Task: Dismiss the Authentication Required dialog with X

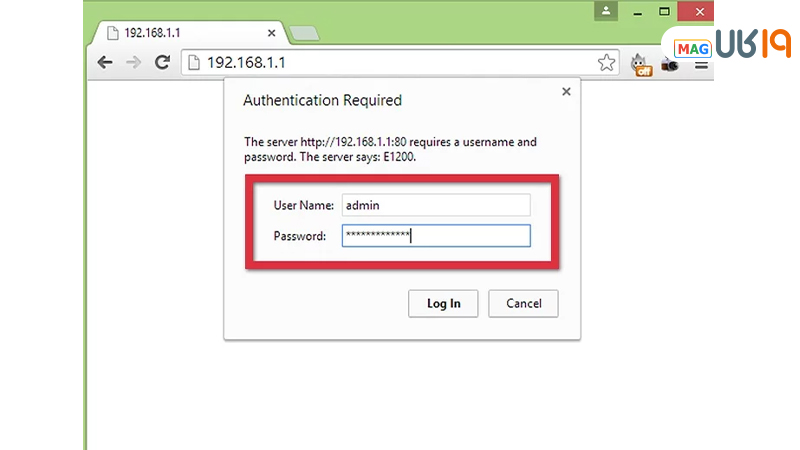Action: pyautogui.click(x=566, y=91)
